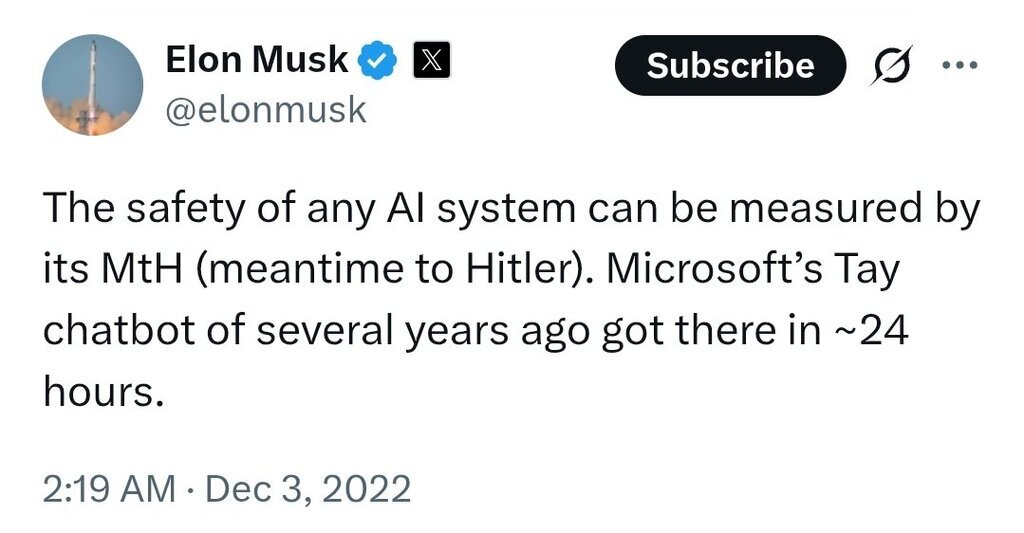Visit the @elonmusk handle link
Image resolution: width=1024 pixels, height=533 pixels.
coord(265,108)
